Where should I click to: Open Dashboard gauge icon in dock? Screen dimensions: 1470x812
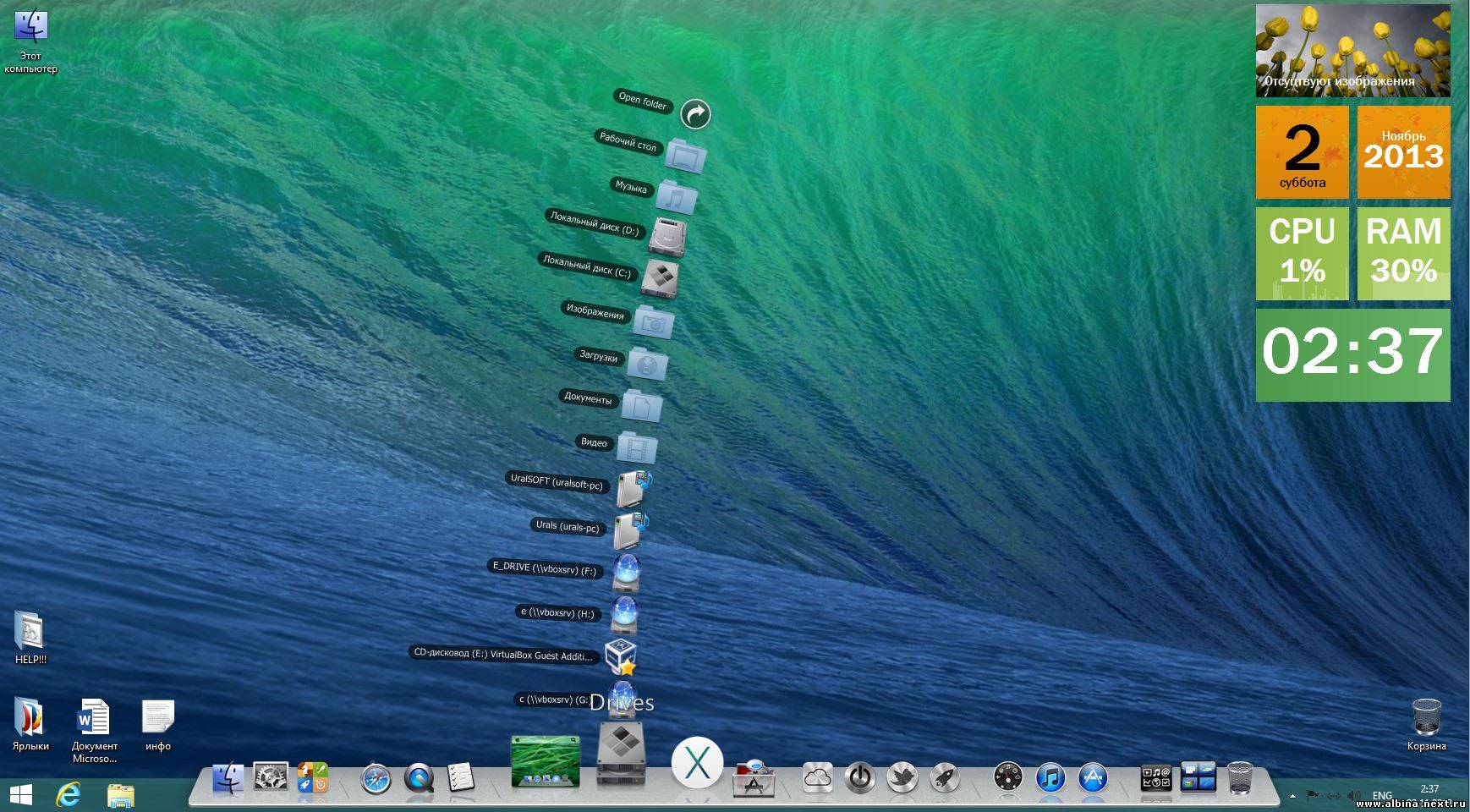click(1008, 777)
